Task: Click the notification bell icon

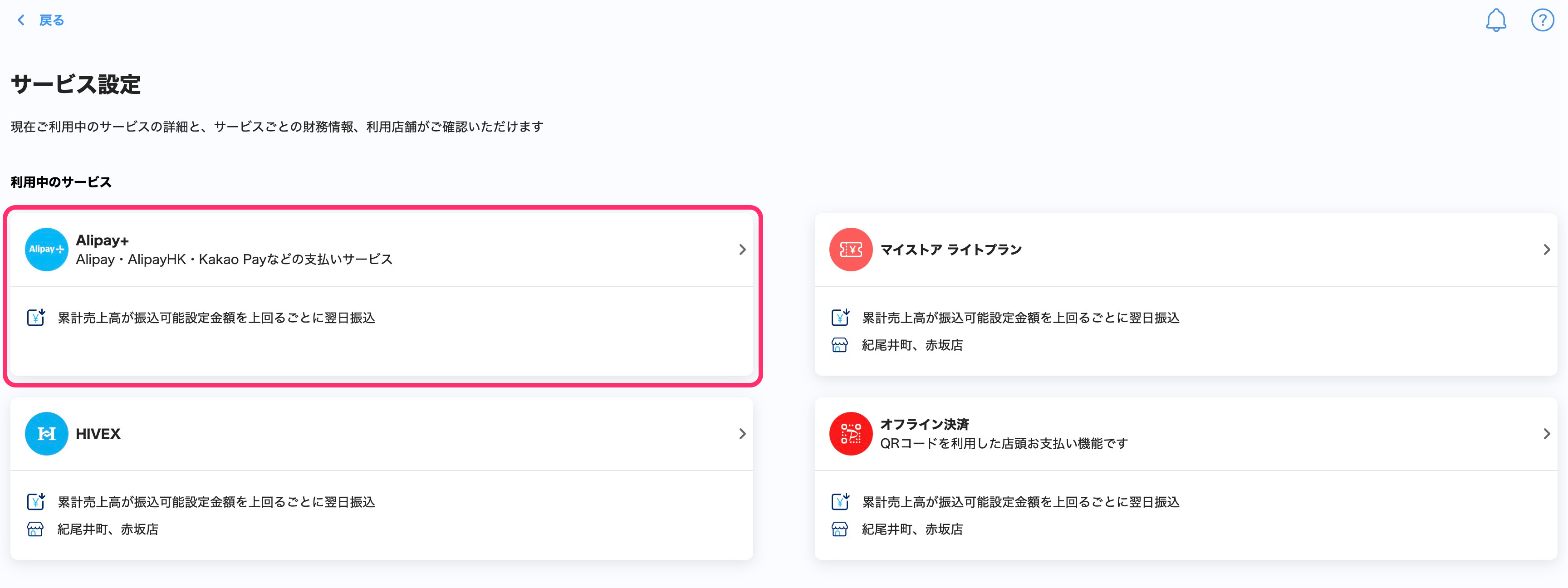Action: pos(1497,20)
